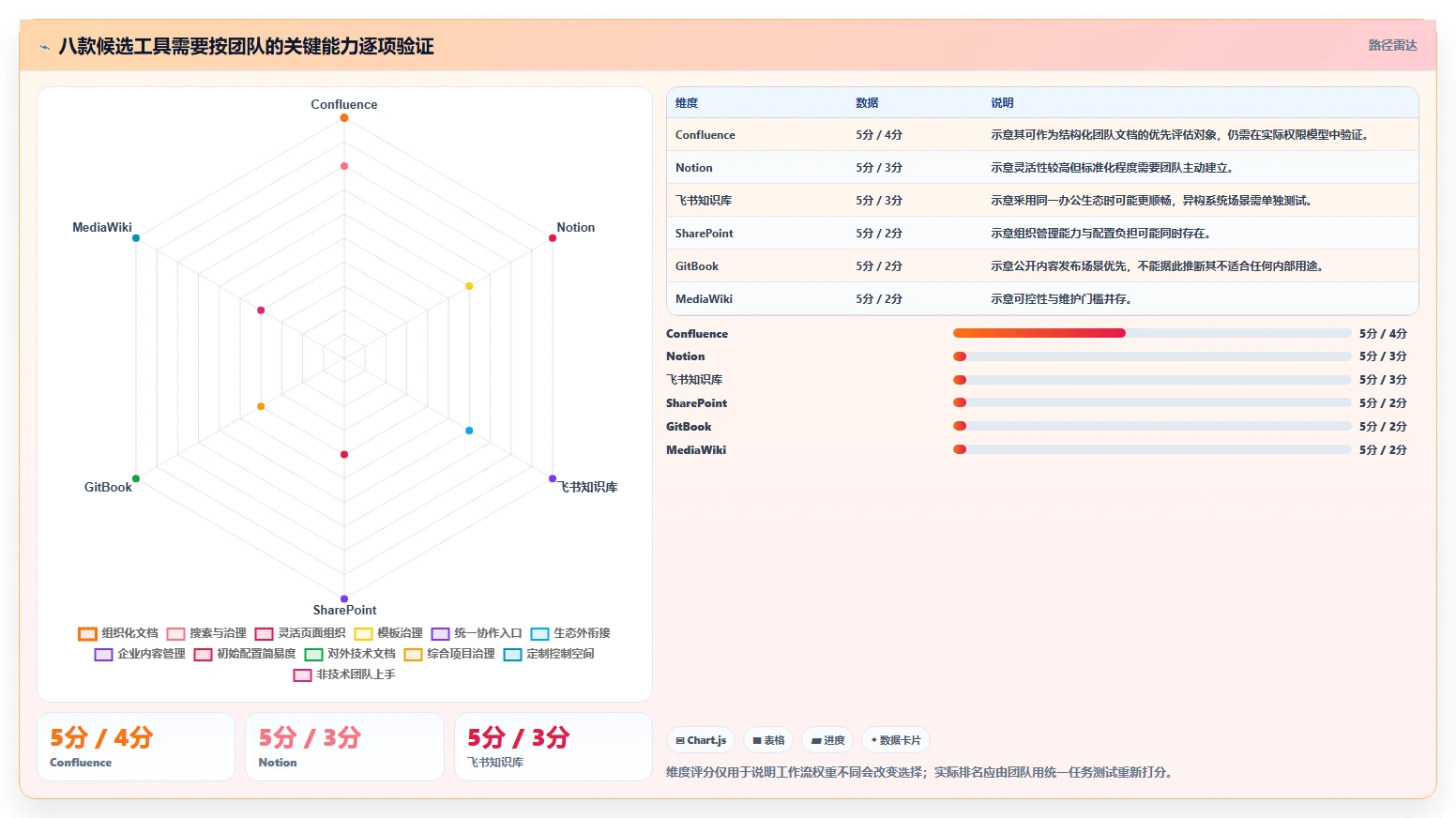
Task: Click the Notion progress bar
Action: 1152,356
